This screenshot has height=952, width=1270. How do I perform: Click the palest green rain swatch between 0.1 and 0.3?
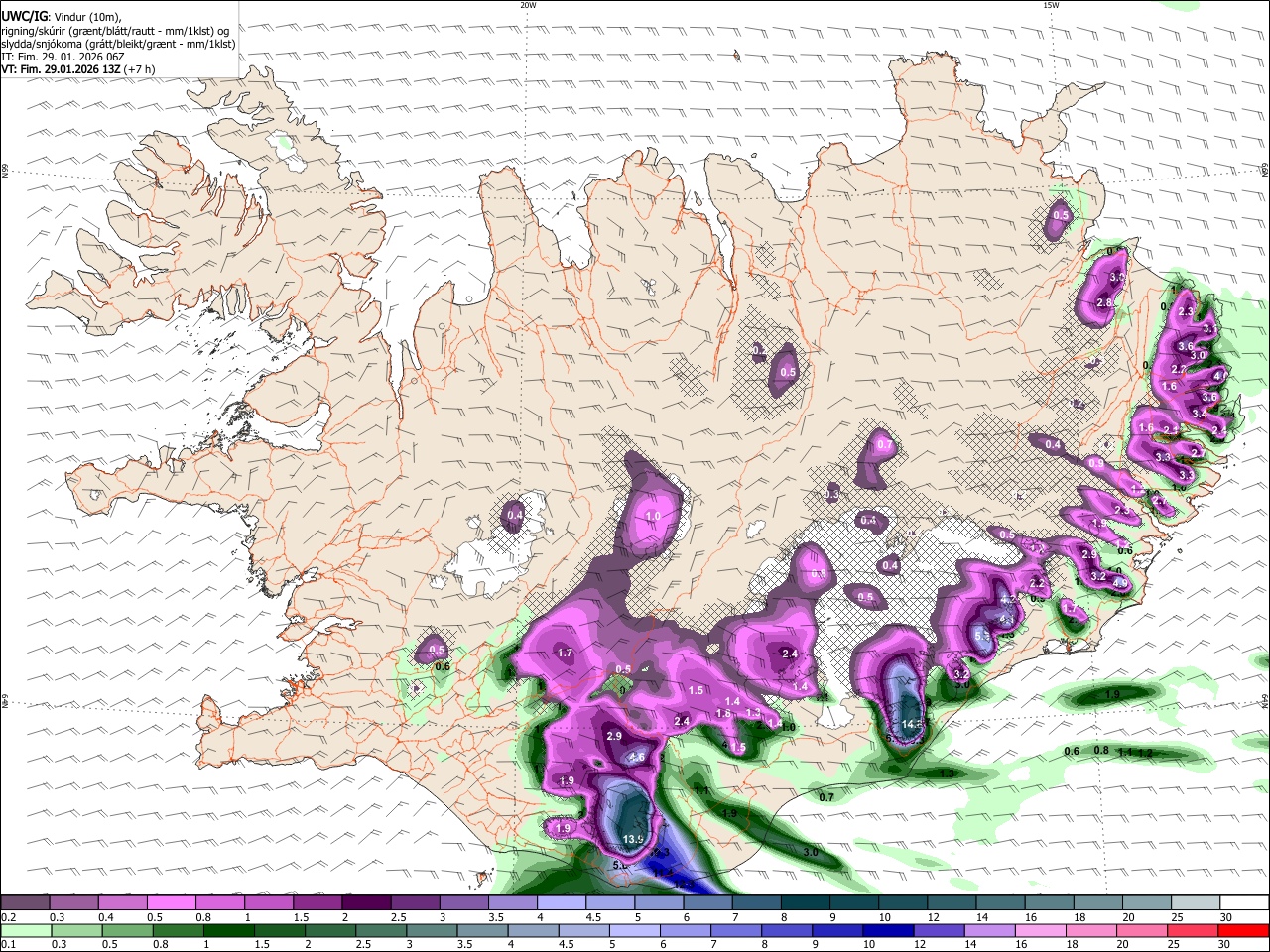(x=26, y=930)
